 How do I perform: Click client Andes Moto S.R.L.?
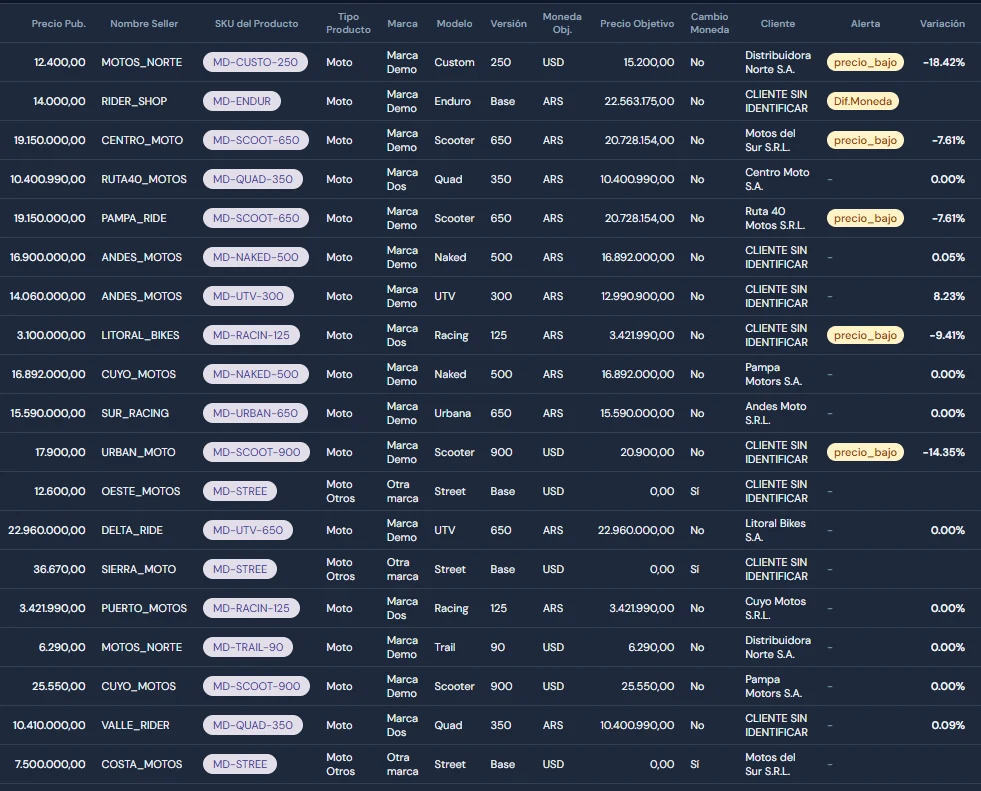[776, 413]
